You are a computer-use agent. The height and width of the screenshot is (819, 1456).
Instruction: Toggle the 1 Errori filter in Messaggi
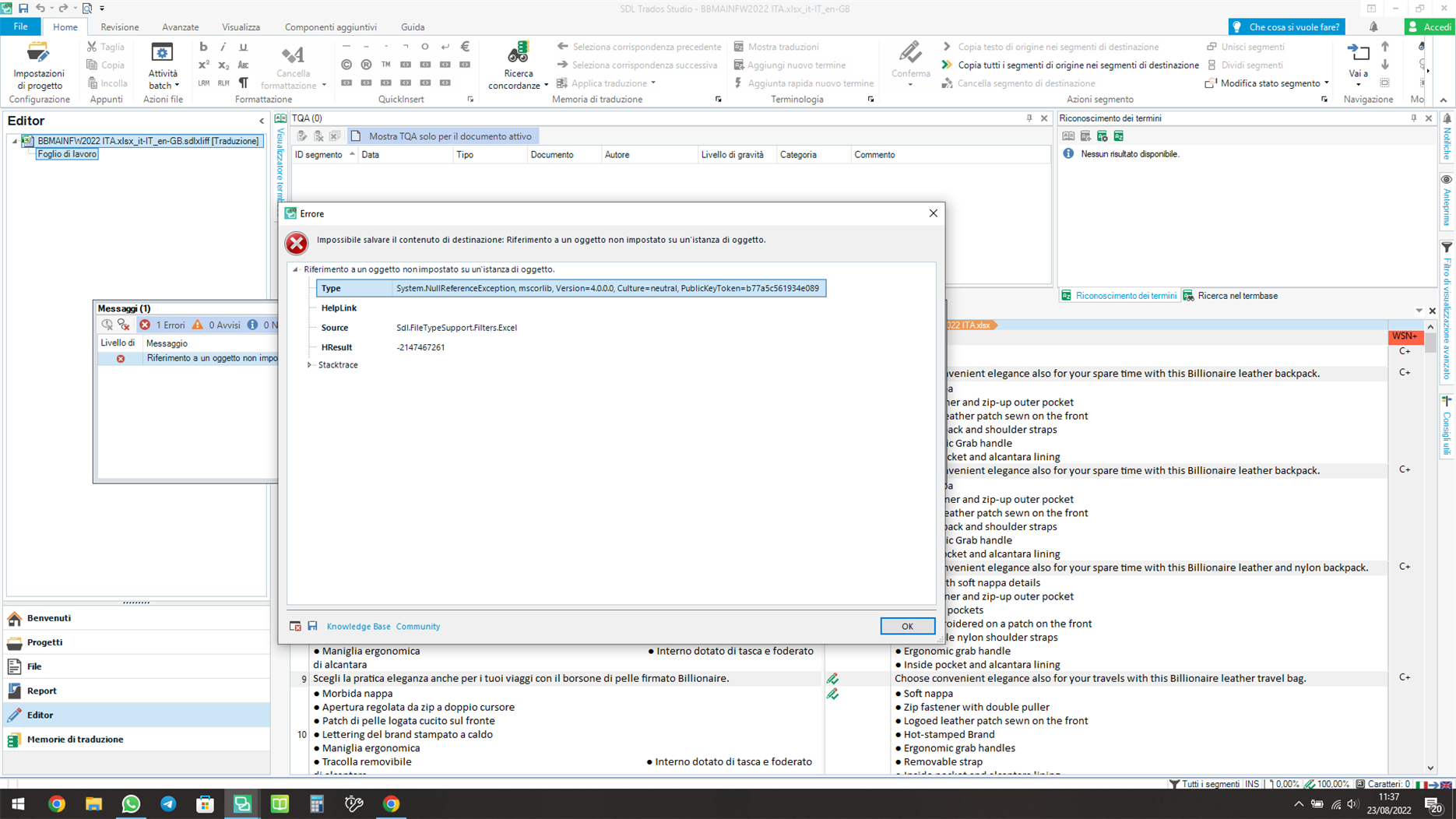(162, 325)
